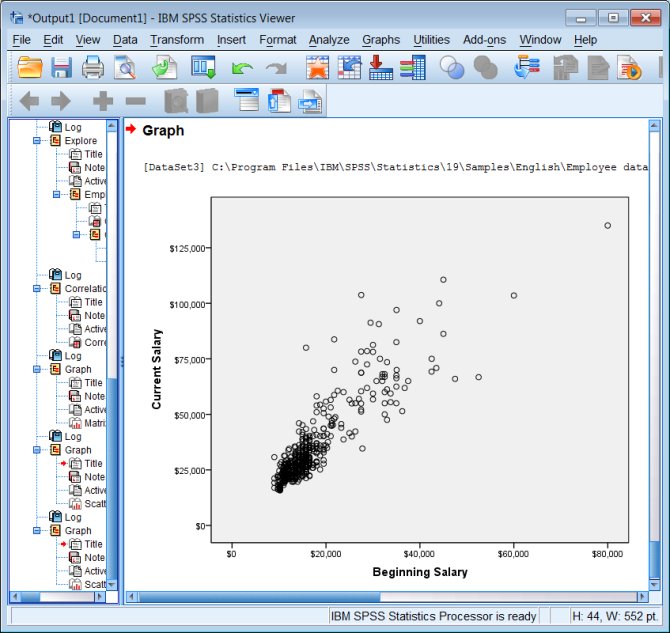Image resolution: width=670 pixels, height=633 pixels.
Task: Open the Help menu
Action: click(x=585, y=40)
